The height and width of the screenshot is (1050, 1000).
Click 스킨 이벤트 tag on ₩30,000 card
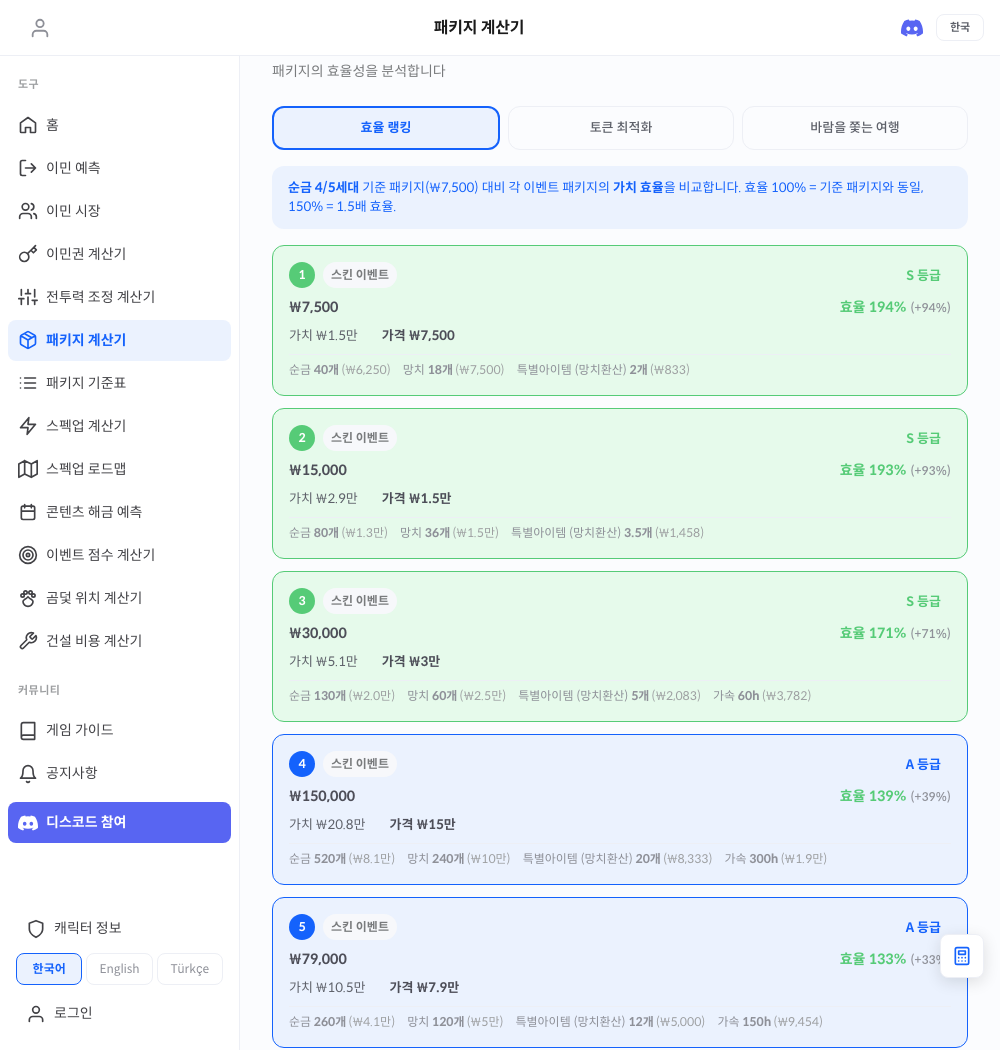360,601
